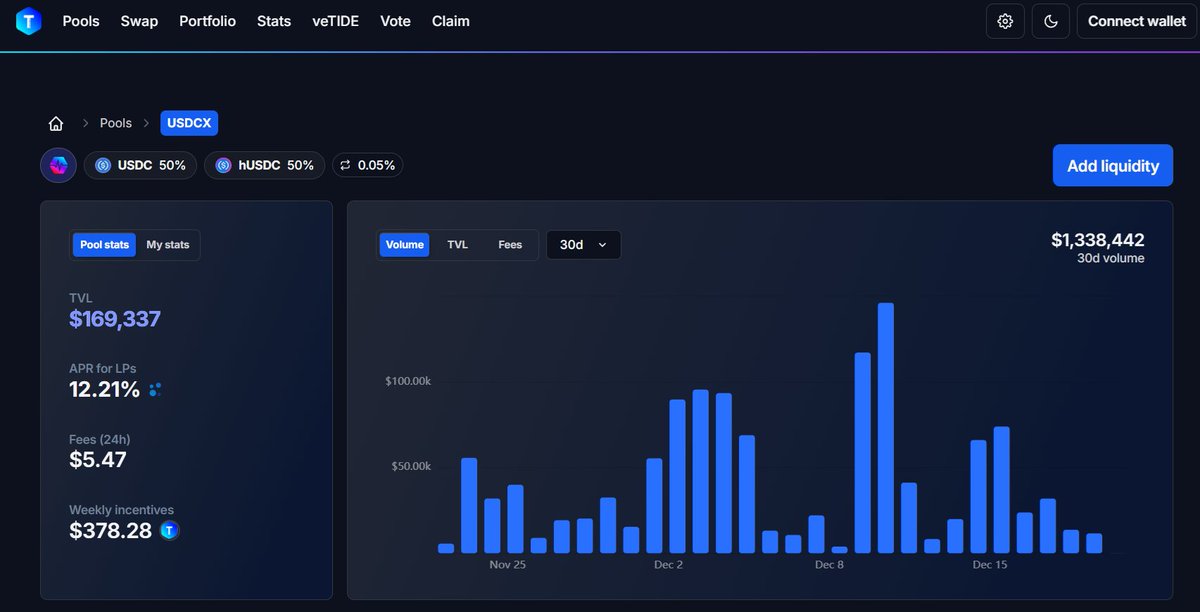Open the Swap menu item
The image size is (1200, 612).
coord(139,21)
